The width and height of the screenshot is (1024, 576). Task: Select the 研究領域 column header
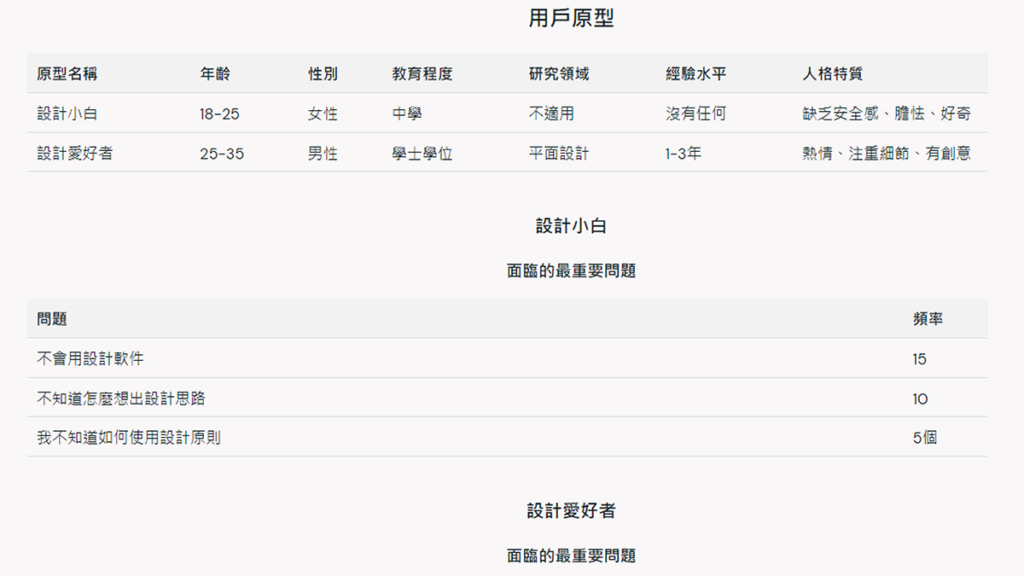[x=559, y=74]
